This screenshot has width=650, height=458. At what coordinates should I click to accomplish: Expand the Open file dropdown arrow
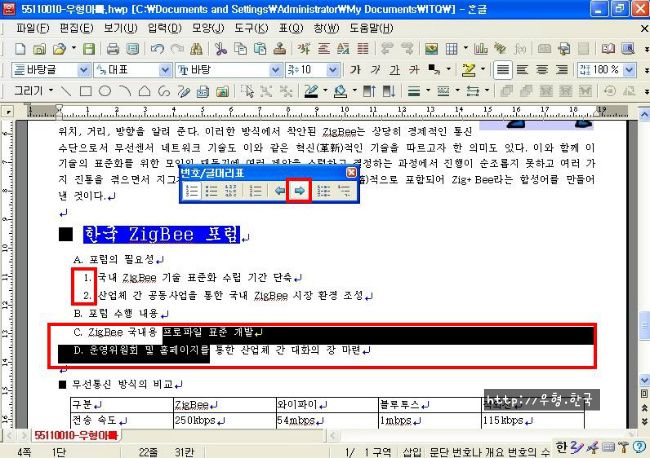[x=74, y=48]
